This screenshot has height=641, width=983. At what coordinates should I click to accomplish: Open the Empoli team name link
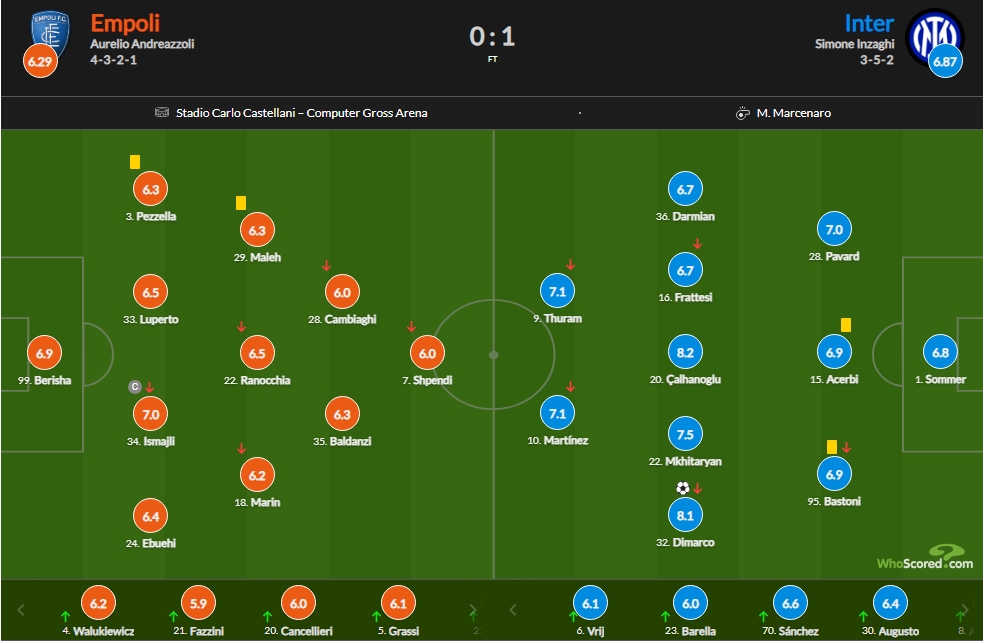125,23
